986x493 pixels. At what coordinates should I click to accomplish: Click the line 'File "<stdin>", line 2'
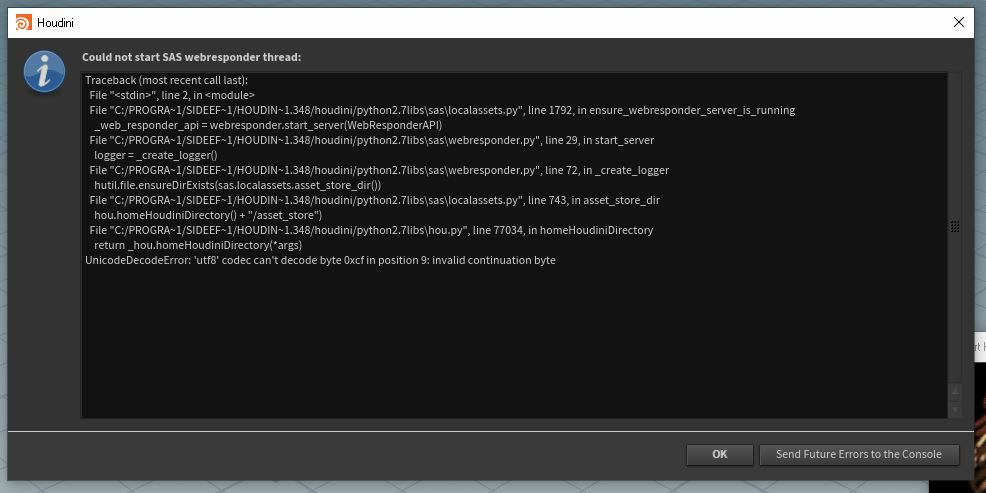click(x=172, y=96)
